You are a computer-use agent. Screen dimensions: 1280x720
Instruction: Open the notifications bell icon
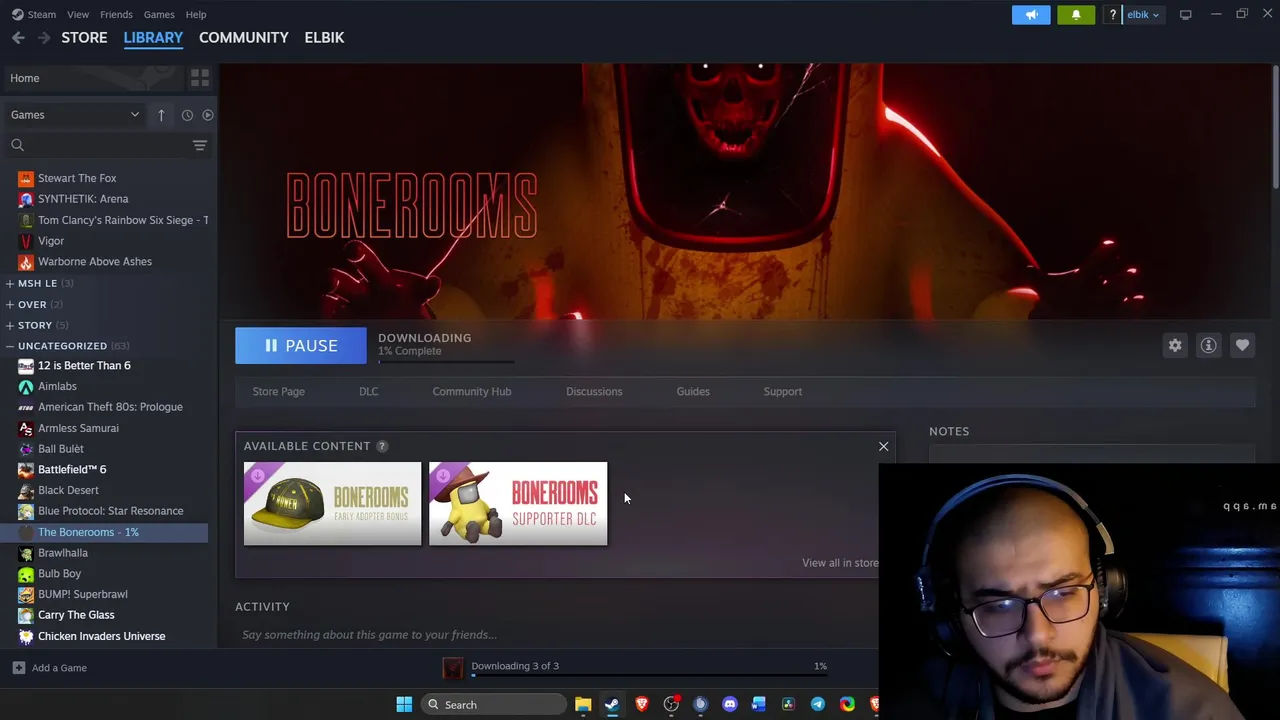(1076, 15)
